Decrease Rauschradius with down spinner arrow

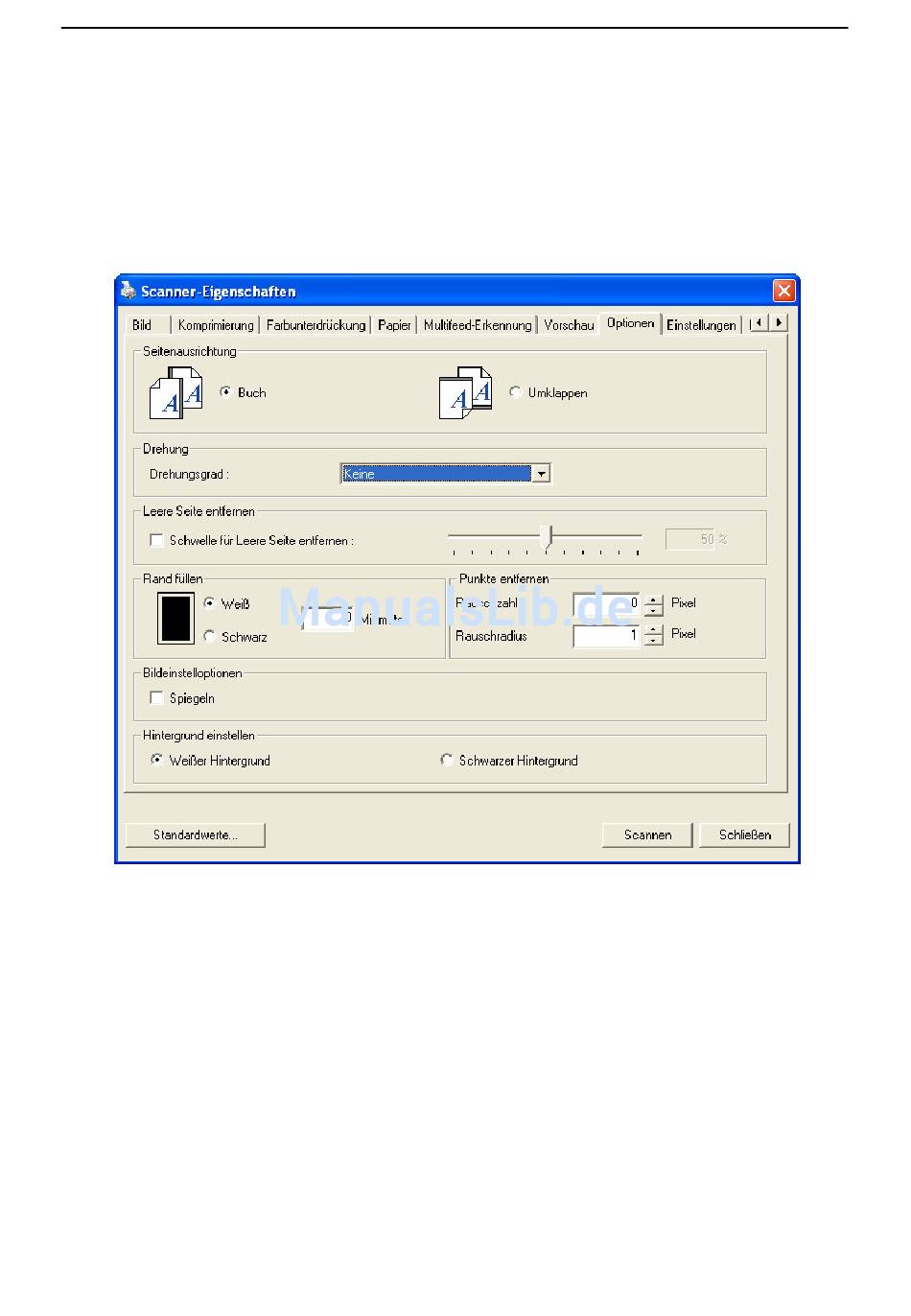click(653, 641)
